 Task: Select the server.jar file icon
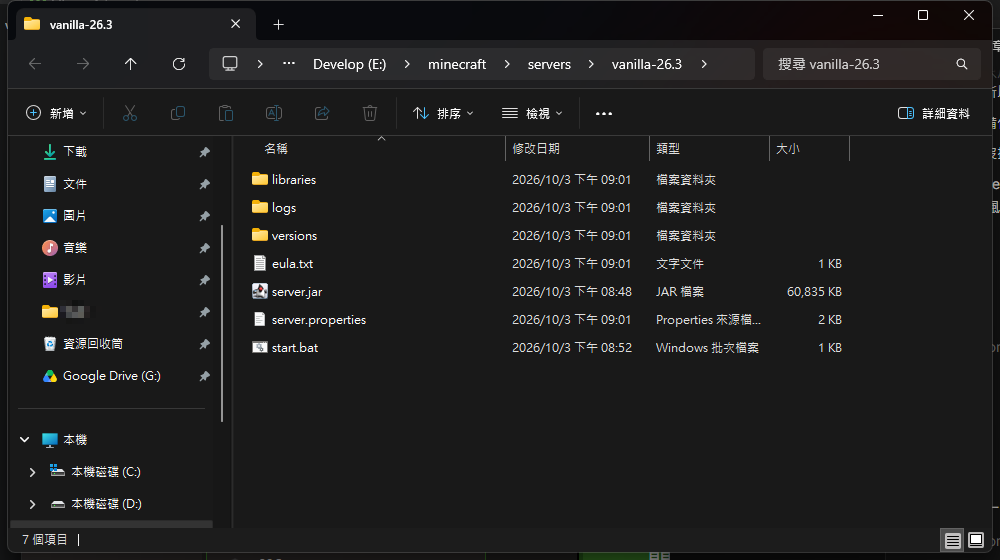[260, 291]
